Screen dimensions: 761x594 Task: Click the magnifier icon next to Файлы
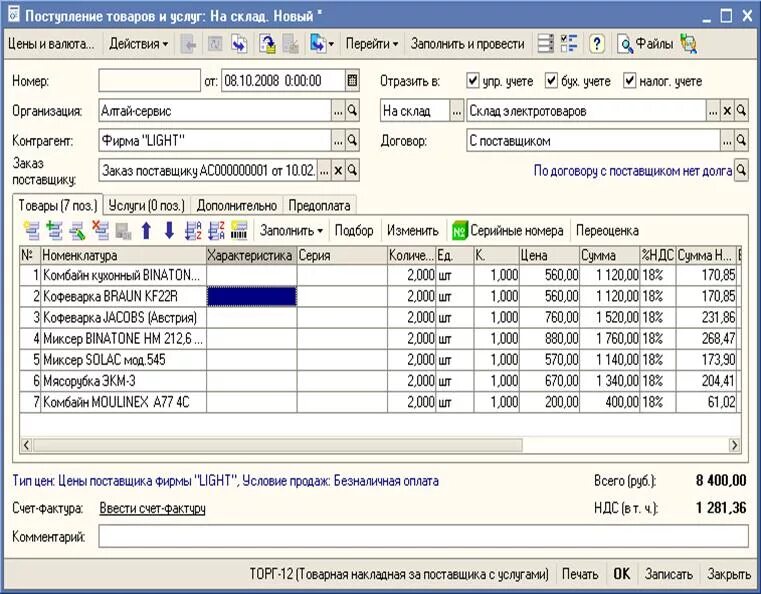pos(626,44)
